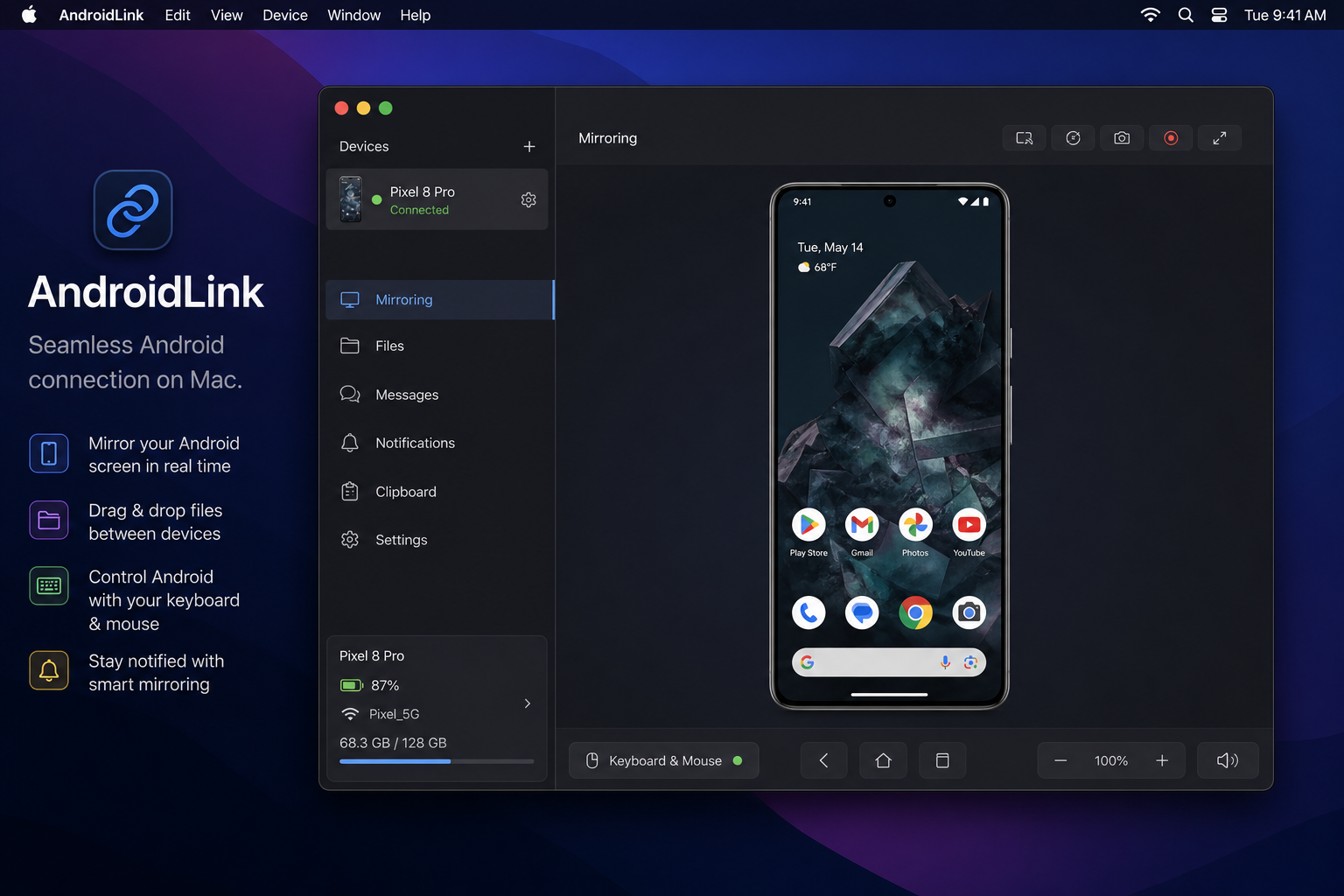Start screen recording with the red record icon
Viewport: 1344px width, 896px height.
pyautogui.click(x=1171, y=138)
